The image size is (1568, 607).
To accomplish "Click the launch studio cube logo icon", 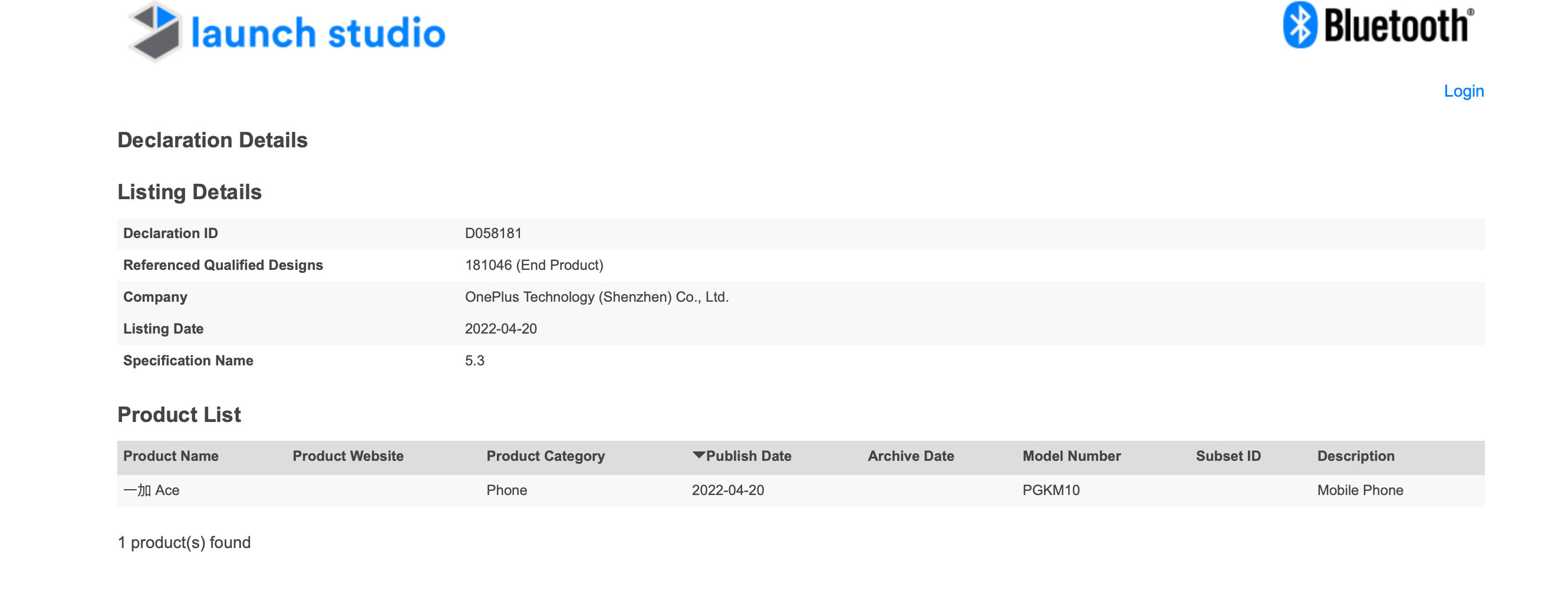I will (x=156, y=32).
